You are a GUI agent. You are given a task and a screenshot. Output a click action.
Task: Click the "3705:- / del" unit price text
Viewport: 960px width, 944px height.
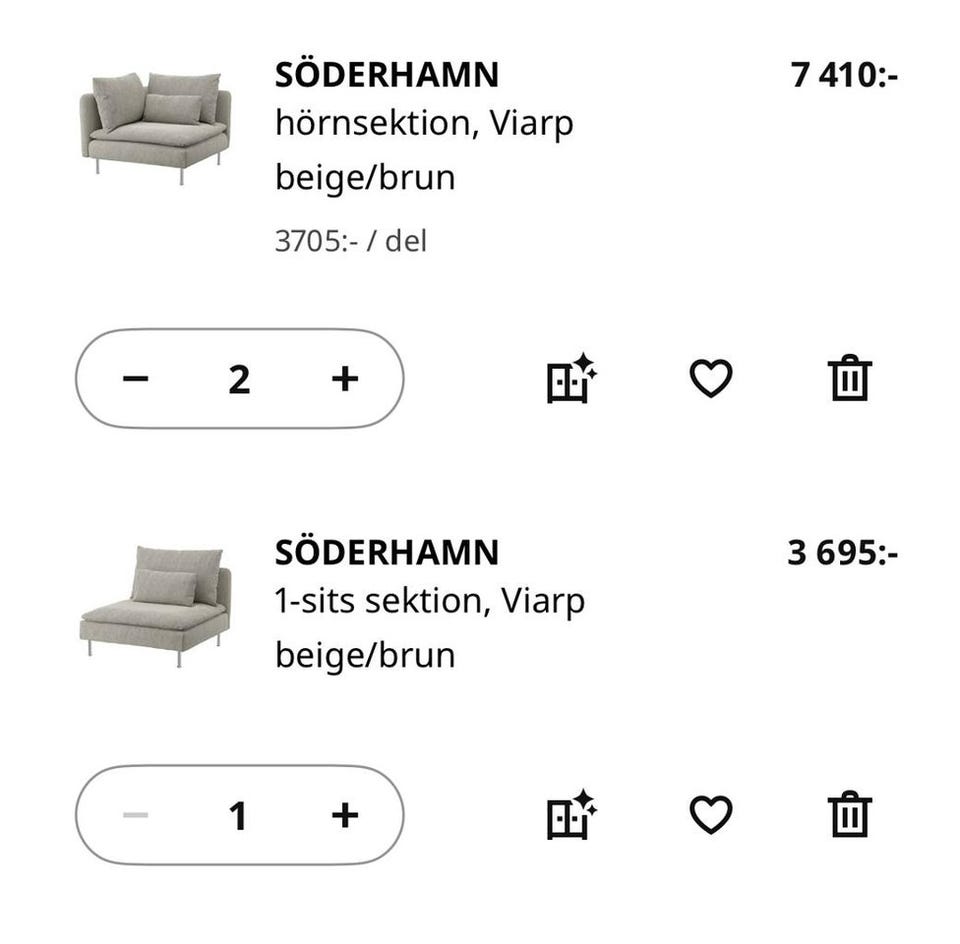[x=350, y=241]
